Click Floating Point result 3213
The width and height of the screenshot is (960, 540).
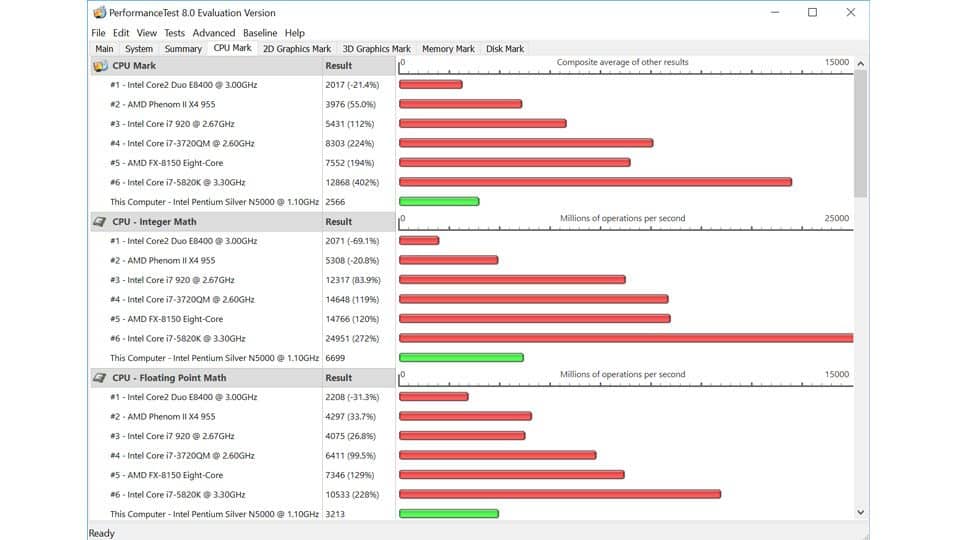coord(336,514)
